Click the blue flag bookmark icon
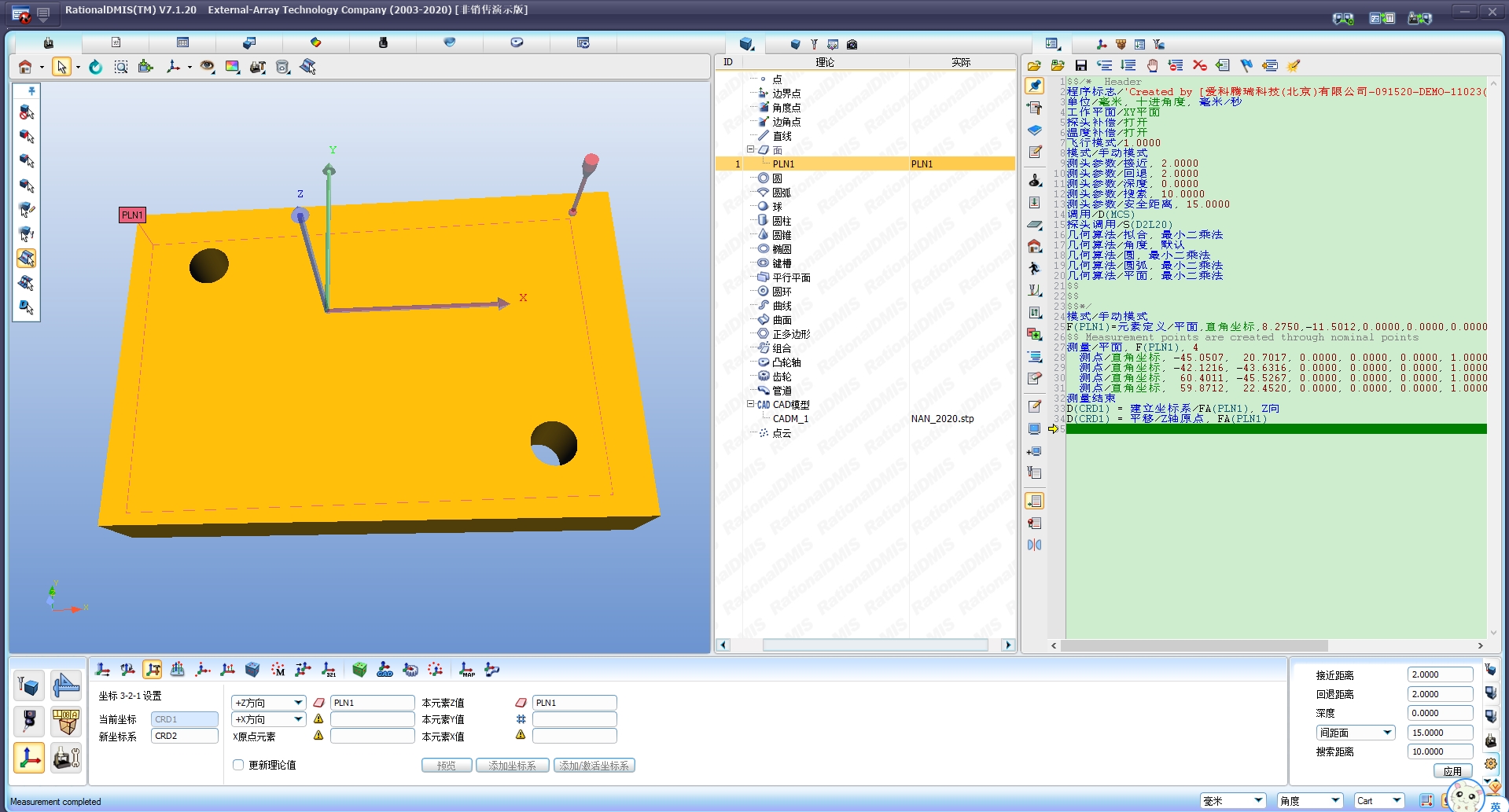The height and width of the screenshot is (812, 1509). pos(1246,65)
